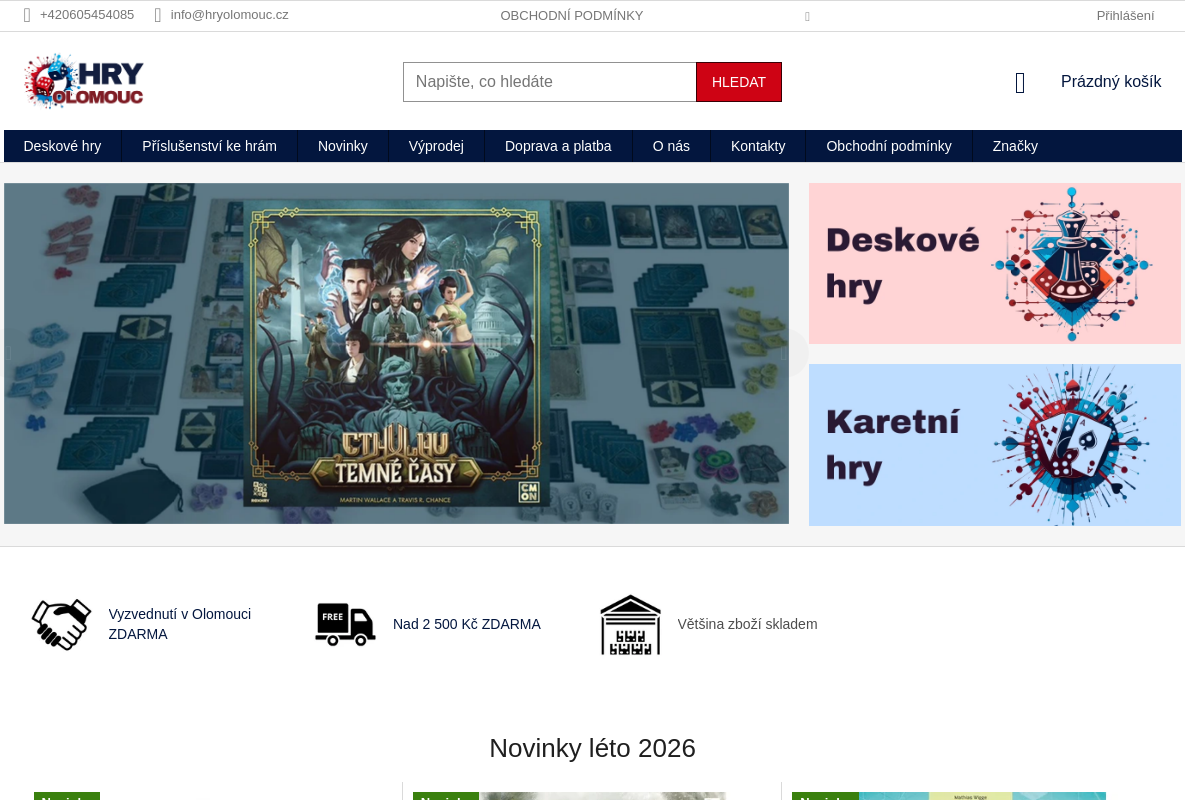Image resolution: width=1200 pixels, height=800 pixels.
Task: Open Doprava a platba page
Action: [558, 146]
